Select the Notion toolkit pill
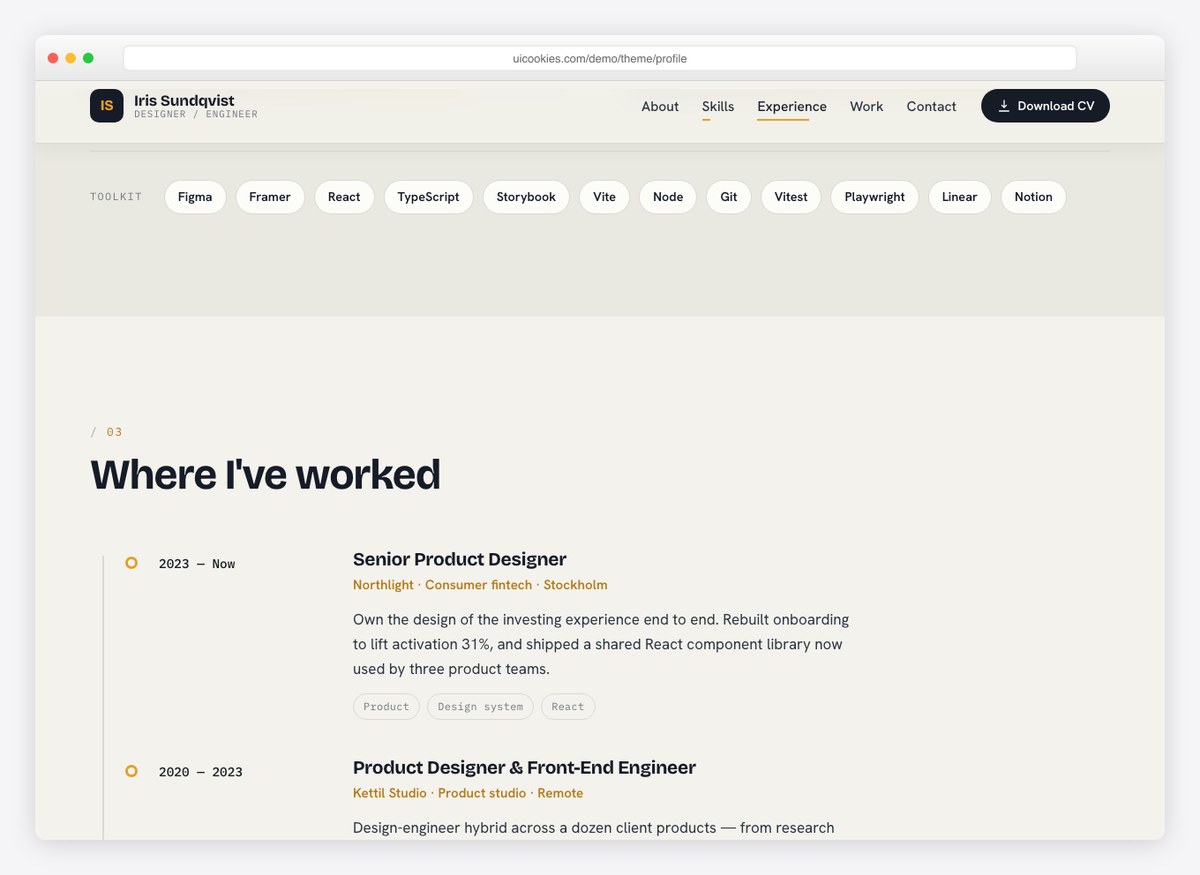The width and height of the screenshot is (1200, 875). coord(1033,197)
